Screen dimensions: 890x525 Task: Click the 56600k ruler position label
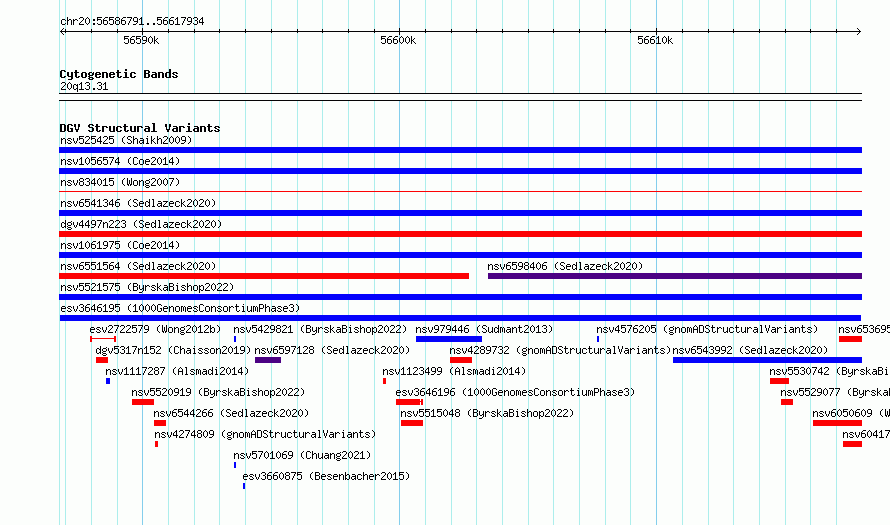point(398,40)
